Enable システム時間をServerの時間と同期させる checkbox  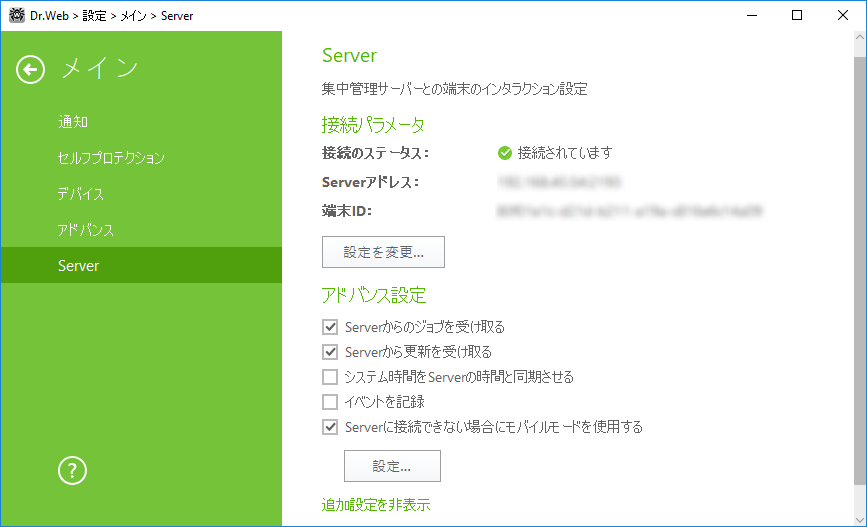pos(330,377)
